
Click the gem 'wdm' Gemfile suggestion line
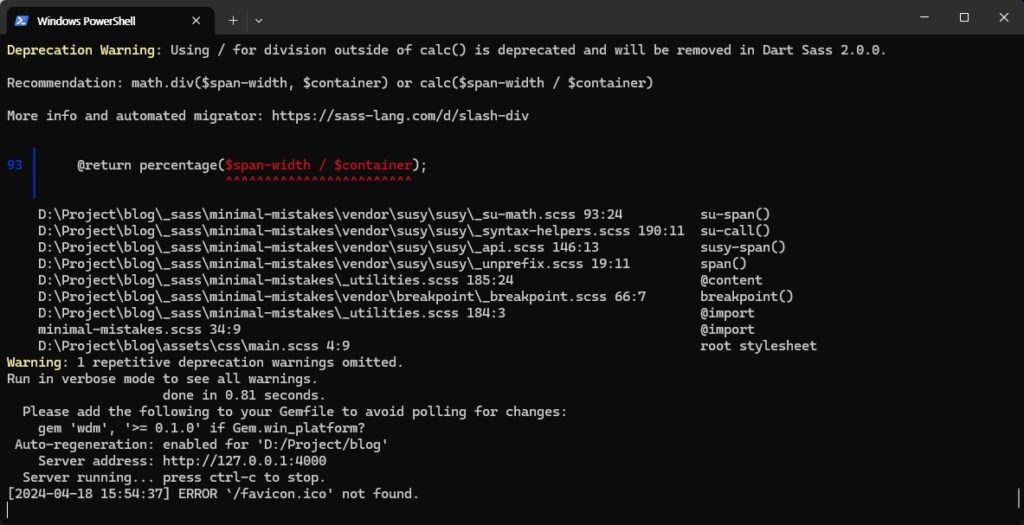[x=201, y=428]
